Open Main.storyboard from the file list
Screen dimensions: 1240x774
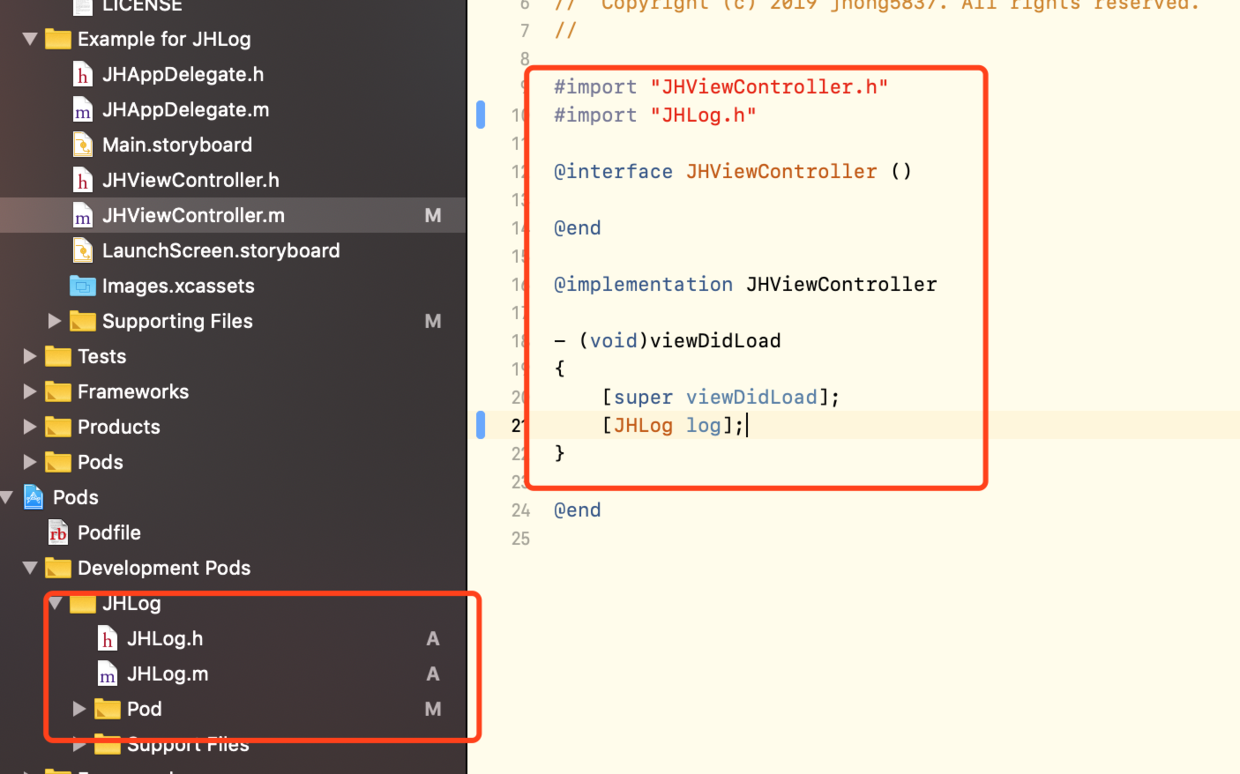177,145
